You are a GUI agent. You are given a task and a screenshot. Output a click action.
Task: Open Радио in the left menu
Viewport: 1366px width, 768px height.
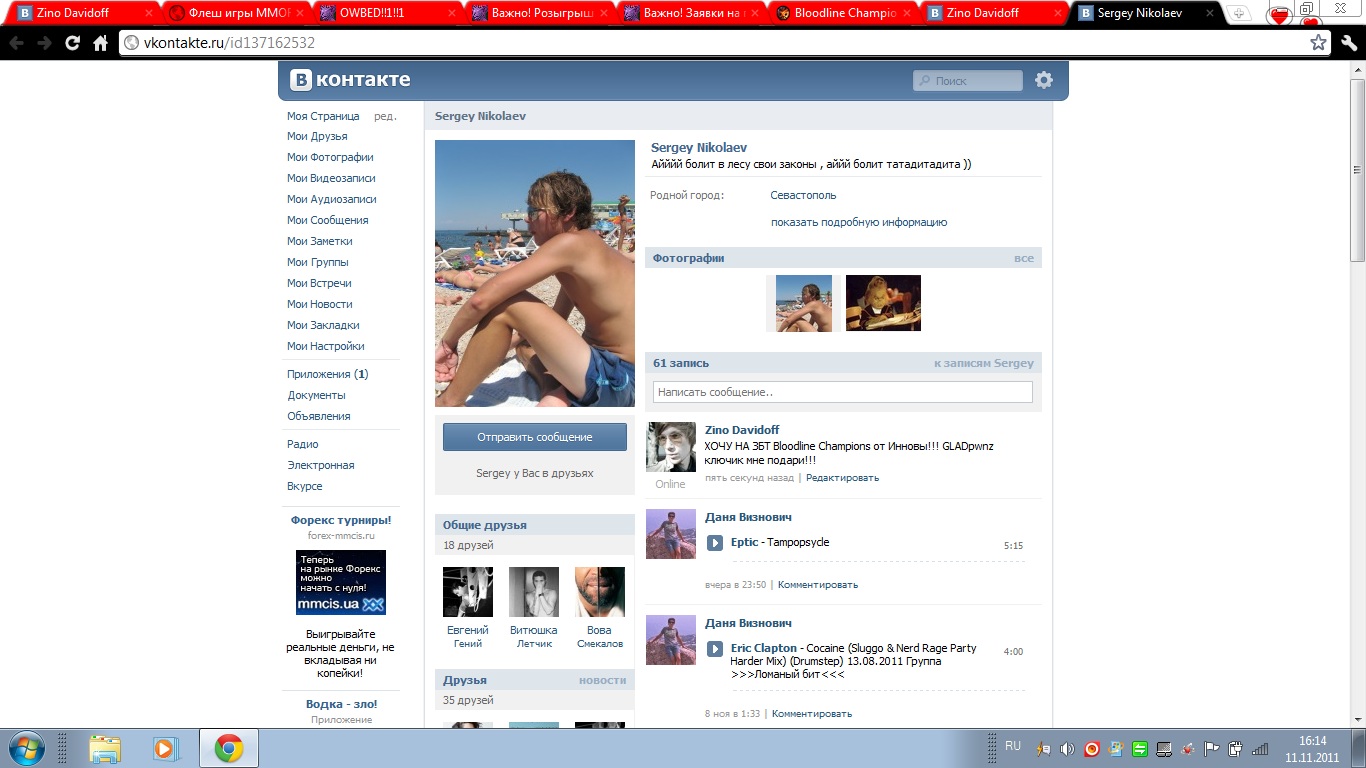point(303,444)
